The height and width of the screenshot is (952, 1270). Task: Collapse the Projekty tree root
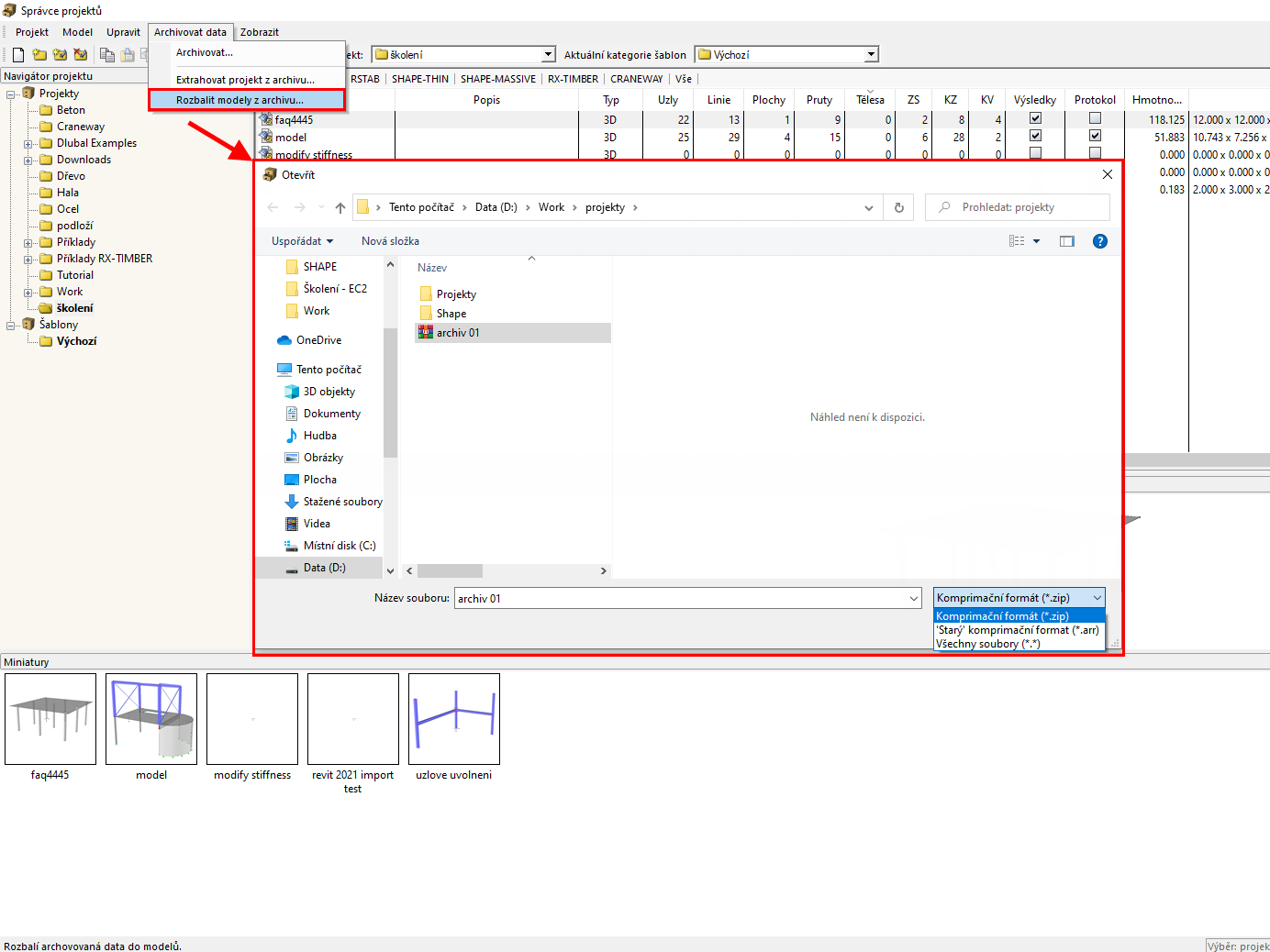click(11, 94)
